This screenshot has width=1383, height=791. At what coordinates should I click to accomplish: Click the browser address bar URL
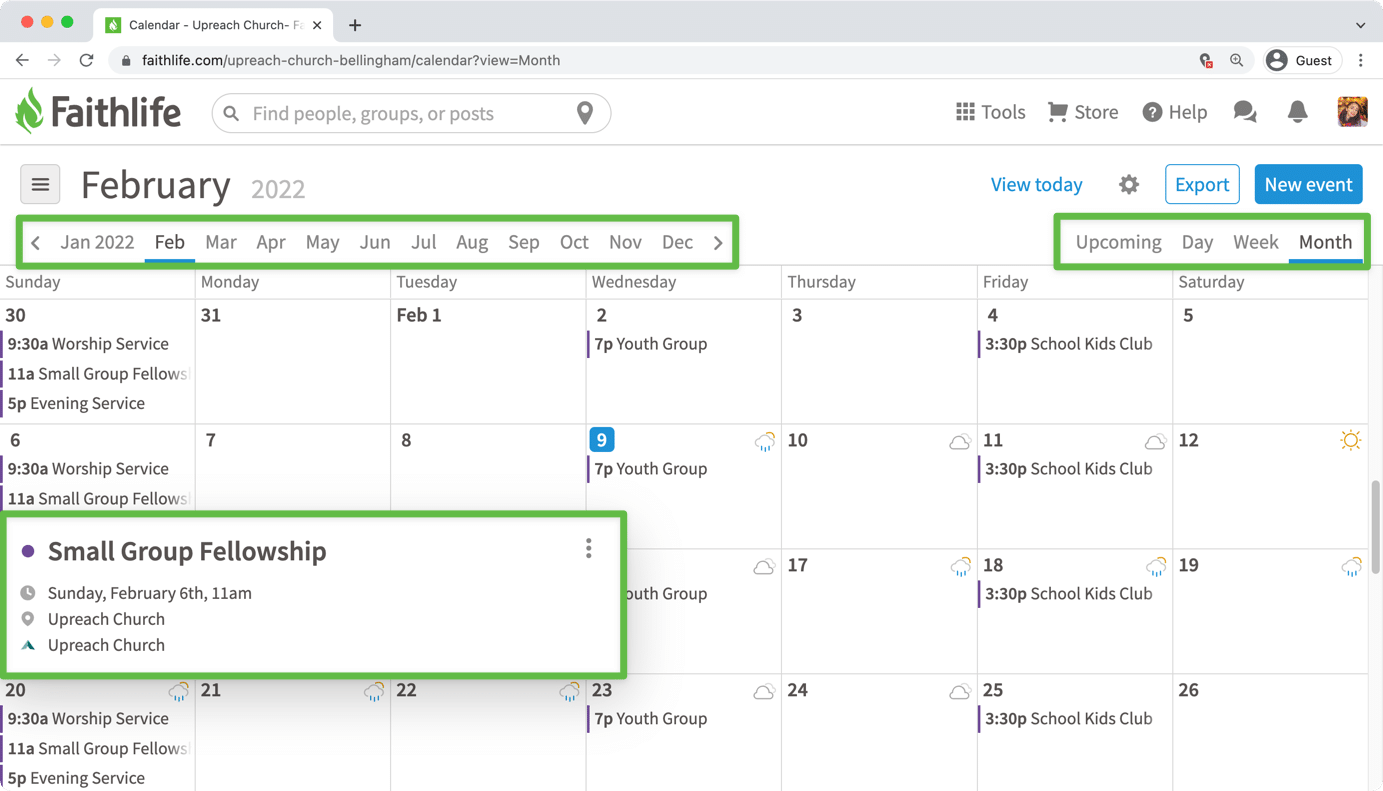click(x=351, y=60)
